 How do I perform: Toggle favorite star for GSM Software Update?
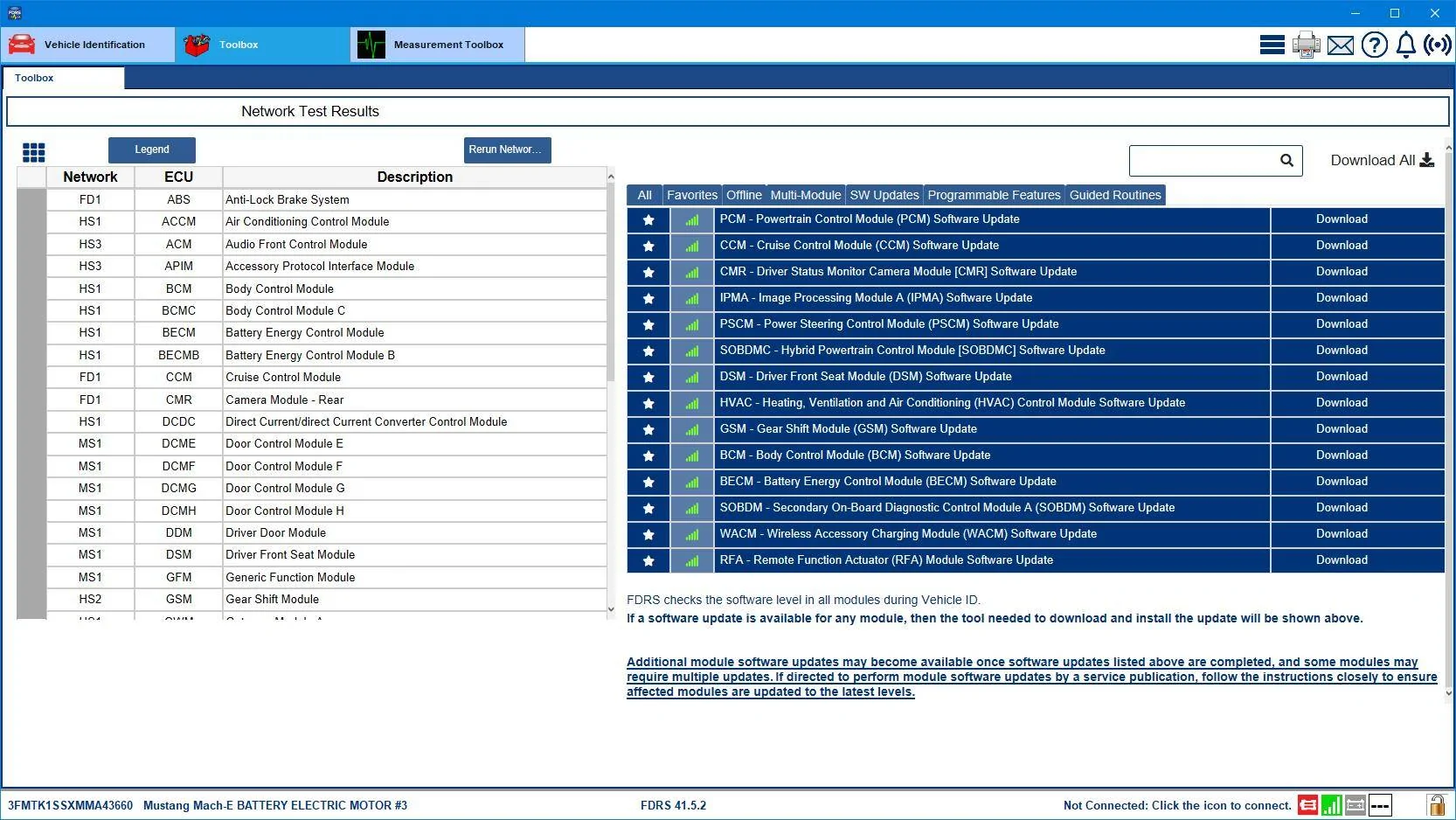point(648,430)
